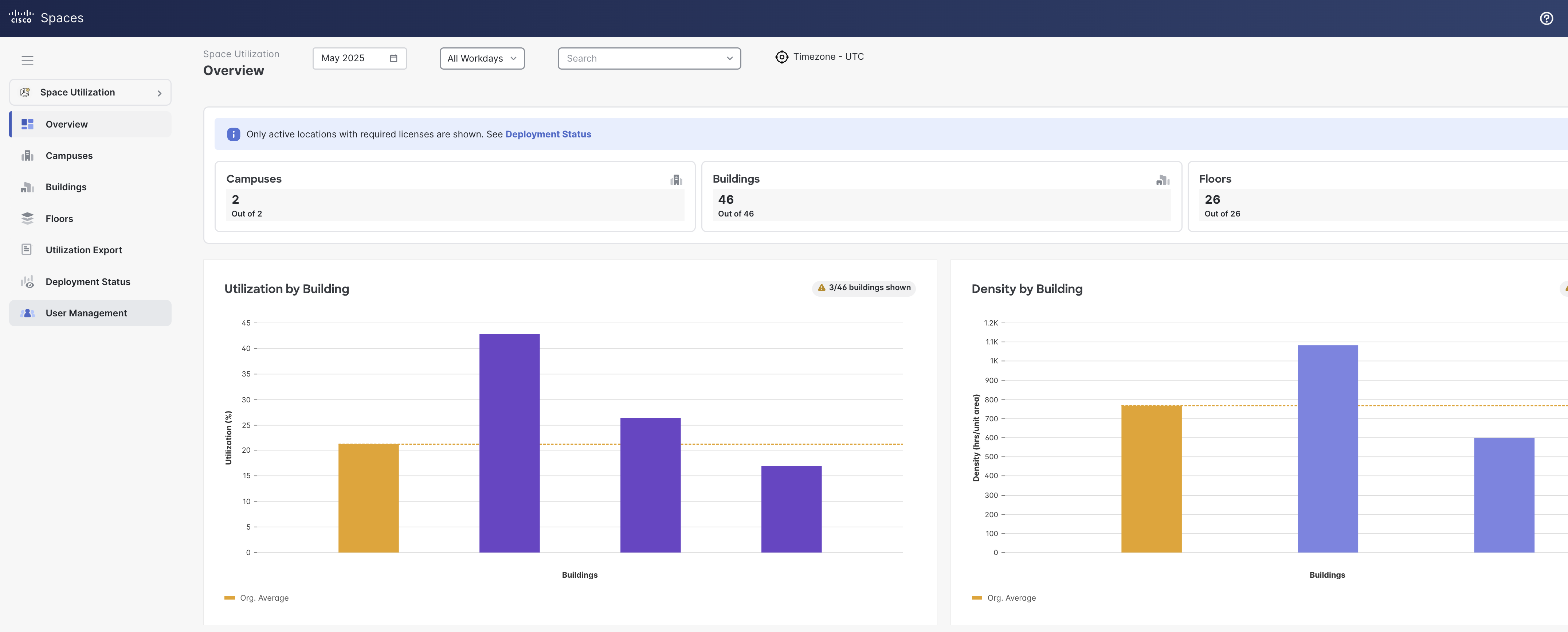Click the Campuses card building icon
Viewport: 1568px width, 632px height.
676,180
